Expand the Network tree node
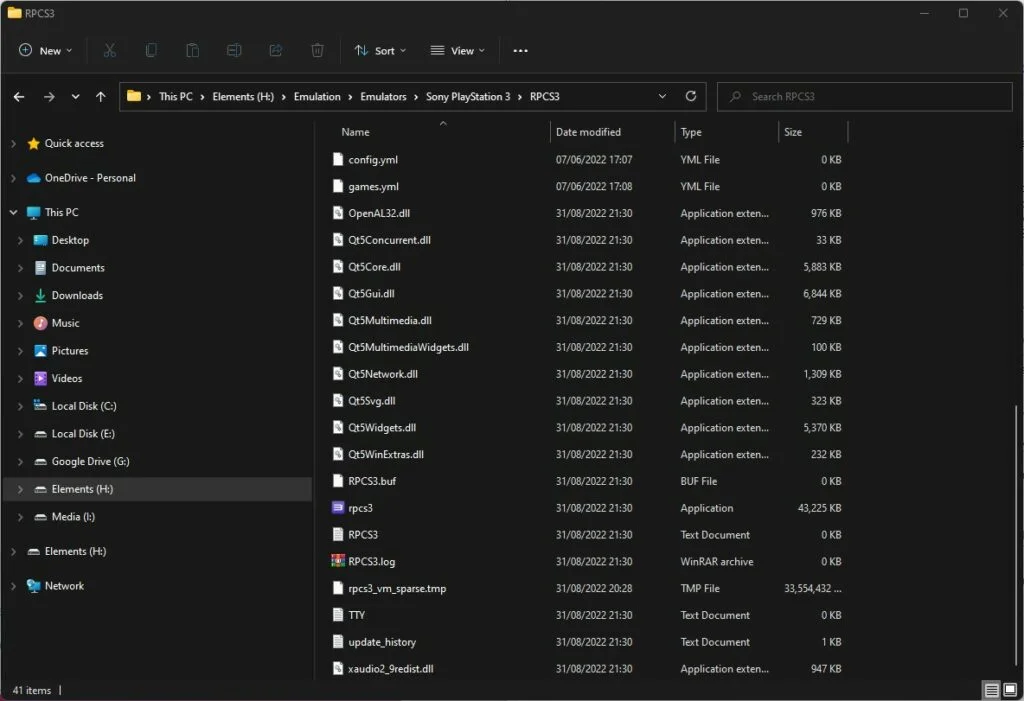 tap(13, 586)
